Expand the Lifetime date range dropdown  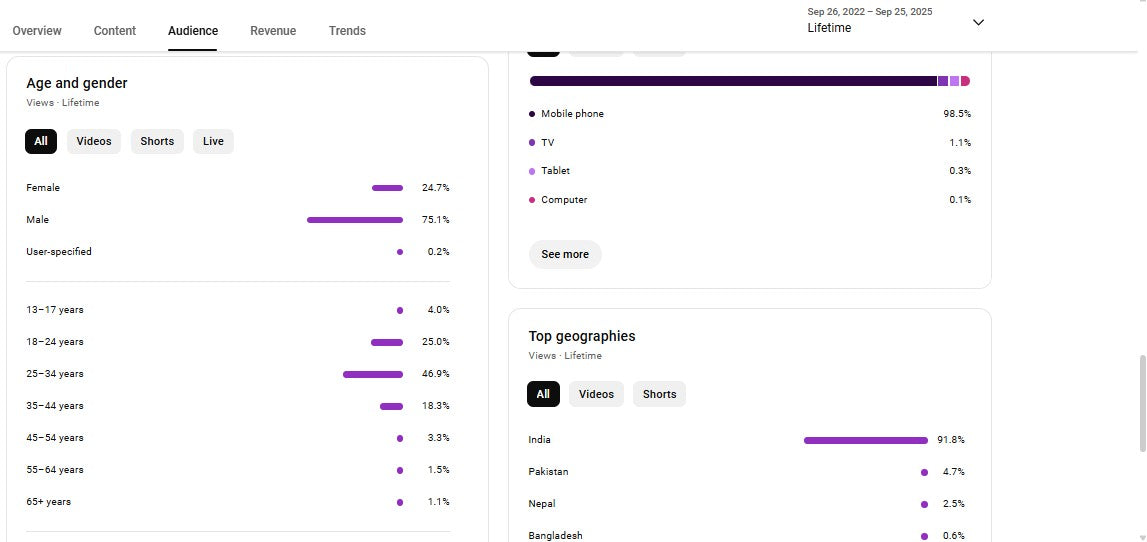[978, 22]
